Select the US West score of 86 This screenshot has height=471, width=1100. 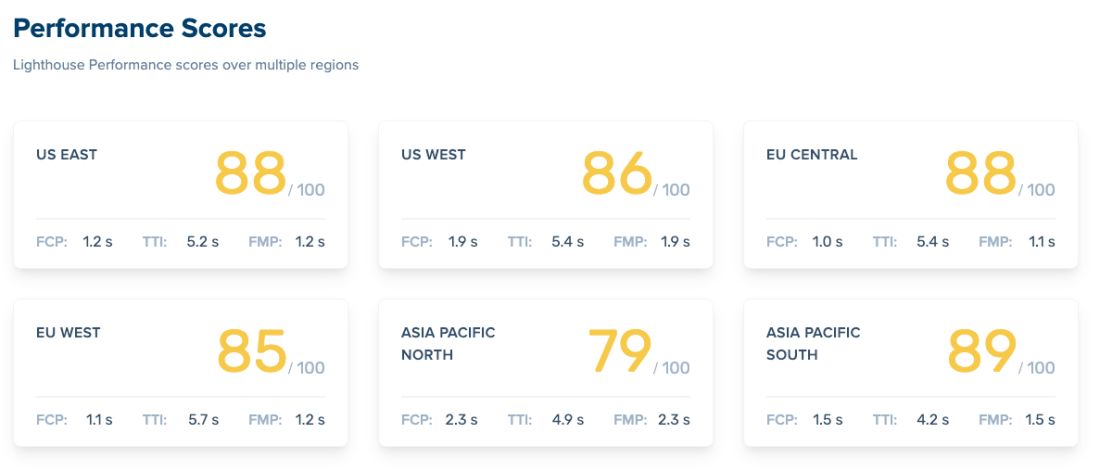click(x=617, y=173)
